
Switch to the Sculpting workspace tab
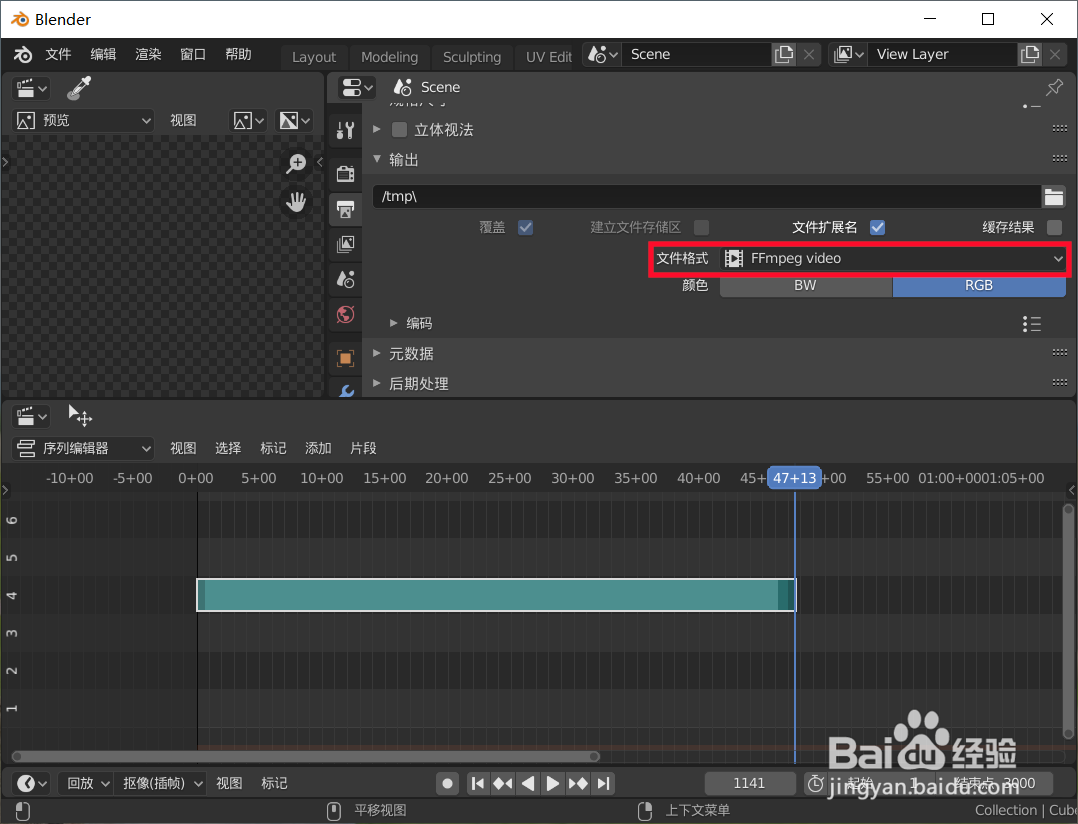point(472,57)
